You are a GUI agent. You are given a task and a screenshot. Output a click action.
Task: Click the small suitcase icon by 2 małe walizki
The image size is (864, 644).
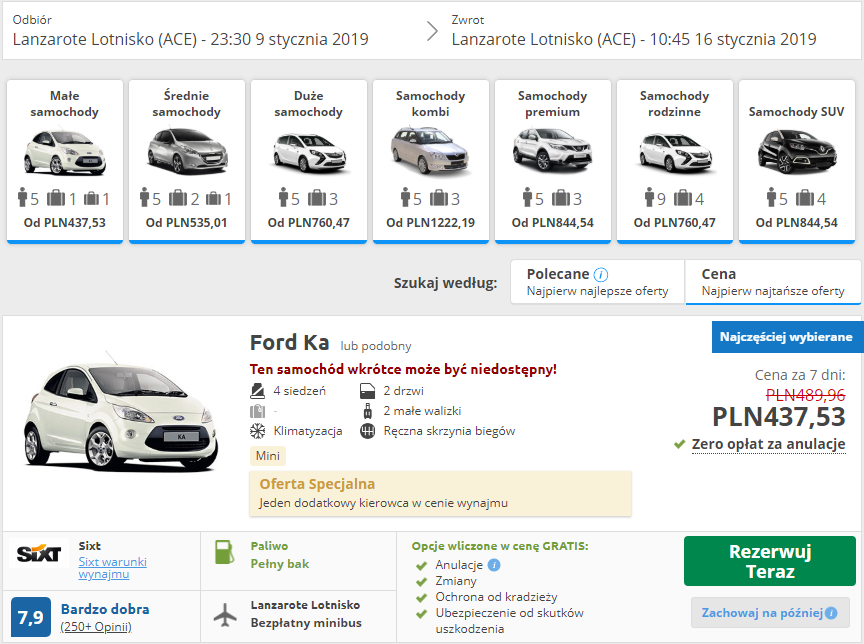(x=368, y=411)
